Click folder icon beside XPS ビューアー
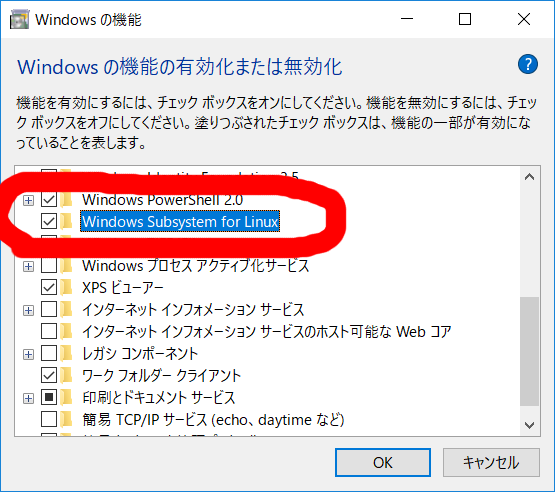The height and width of the screenshot is (492, 555). [x=67, y=287]
